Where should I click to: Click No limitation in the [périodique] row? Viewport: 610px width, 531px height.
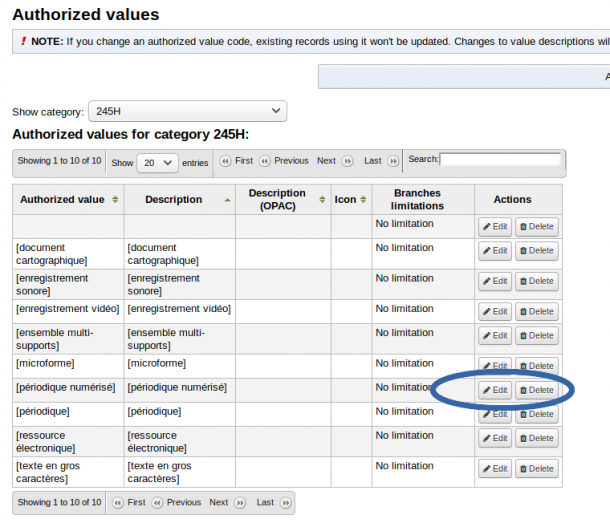click(x=404, y=411)
